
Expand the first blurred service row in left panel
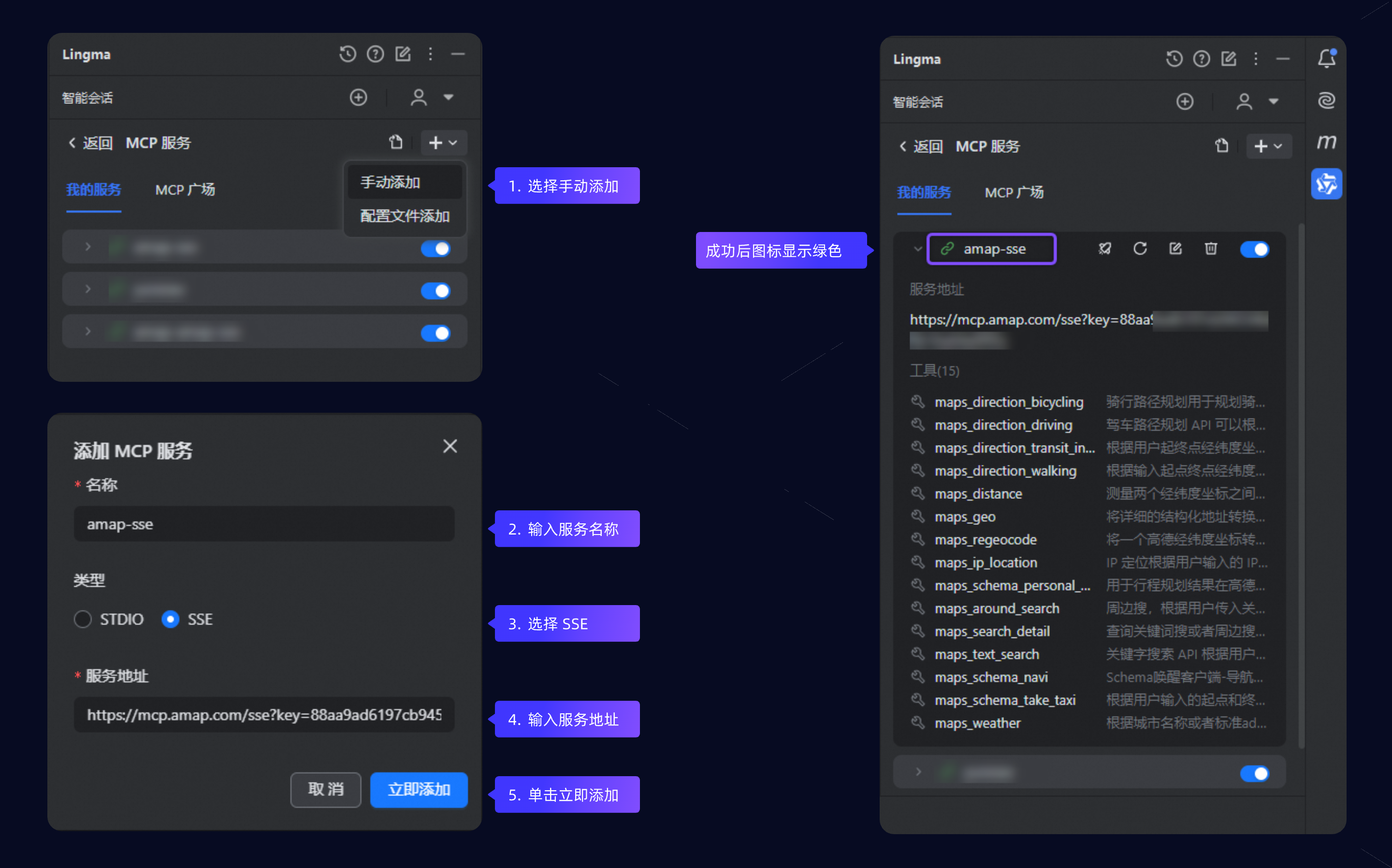(88, 247)
